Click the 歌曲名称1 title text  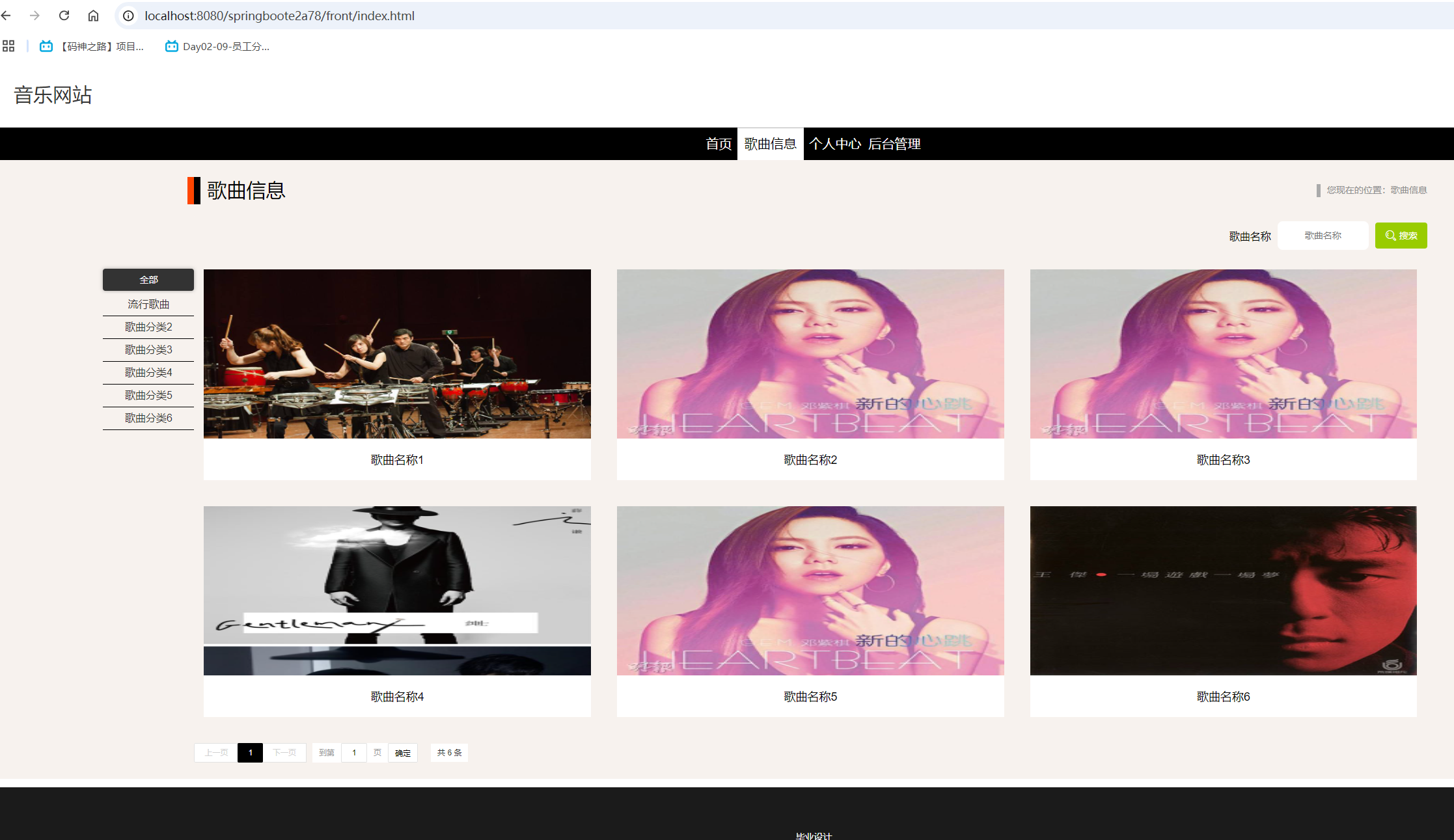click(397, 460)
